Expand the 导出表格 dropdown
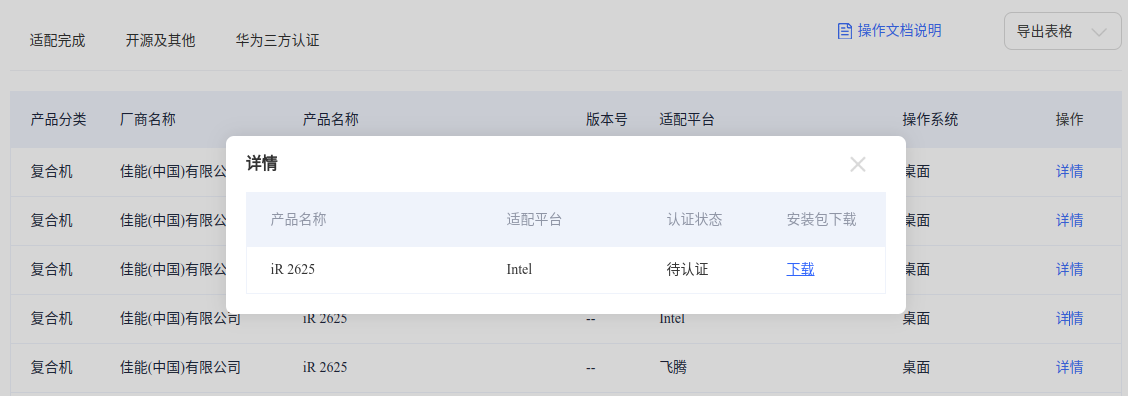Image resolution: width=1128 pixels, height=396 pixels. pos(1063,31)
